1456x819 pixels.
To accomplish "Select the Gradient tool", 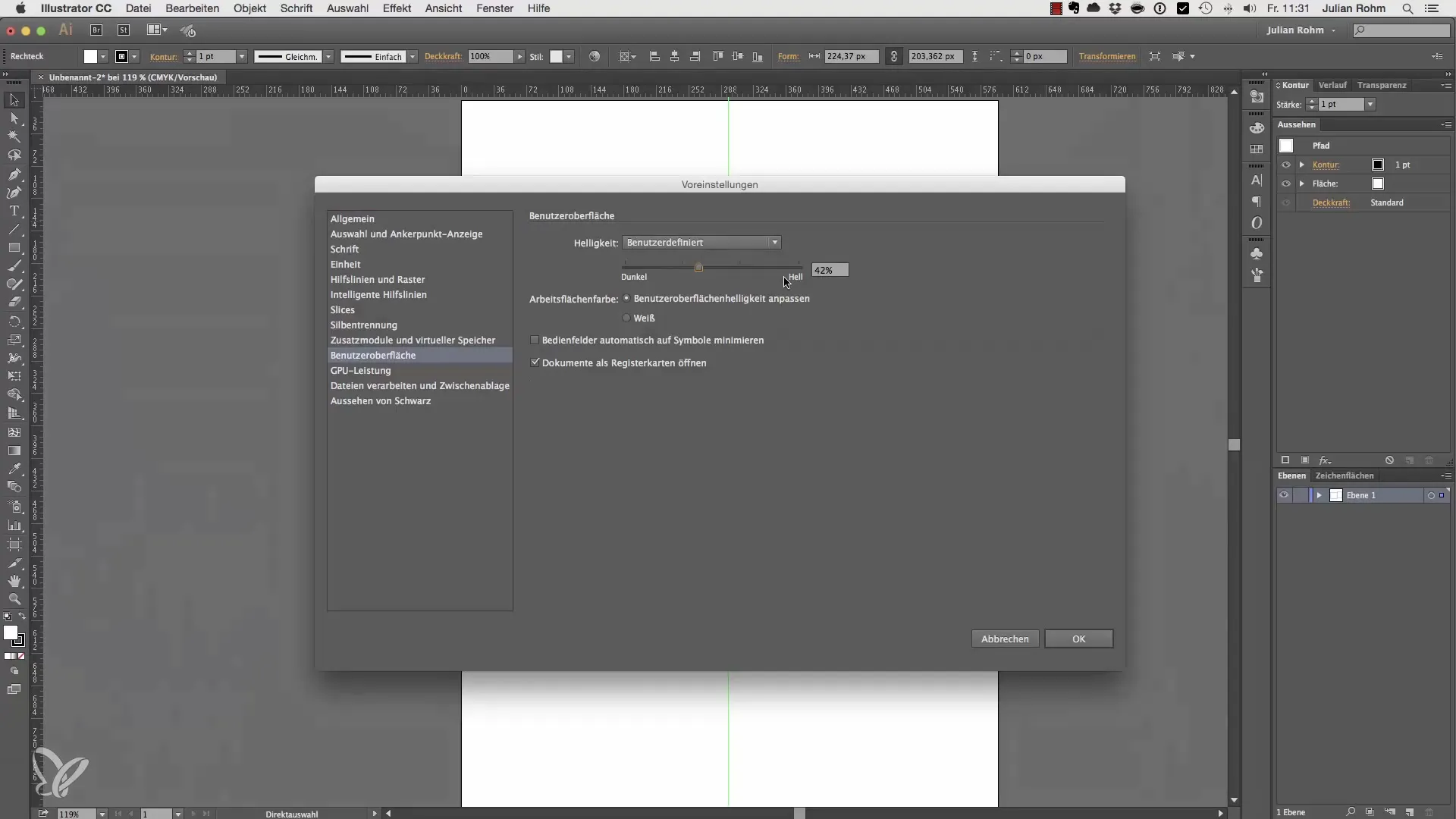I will coord(14,450).
